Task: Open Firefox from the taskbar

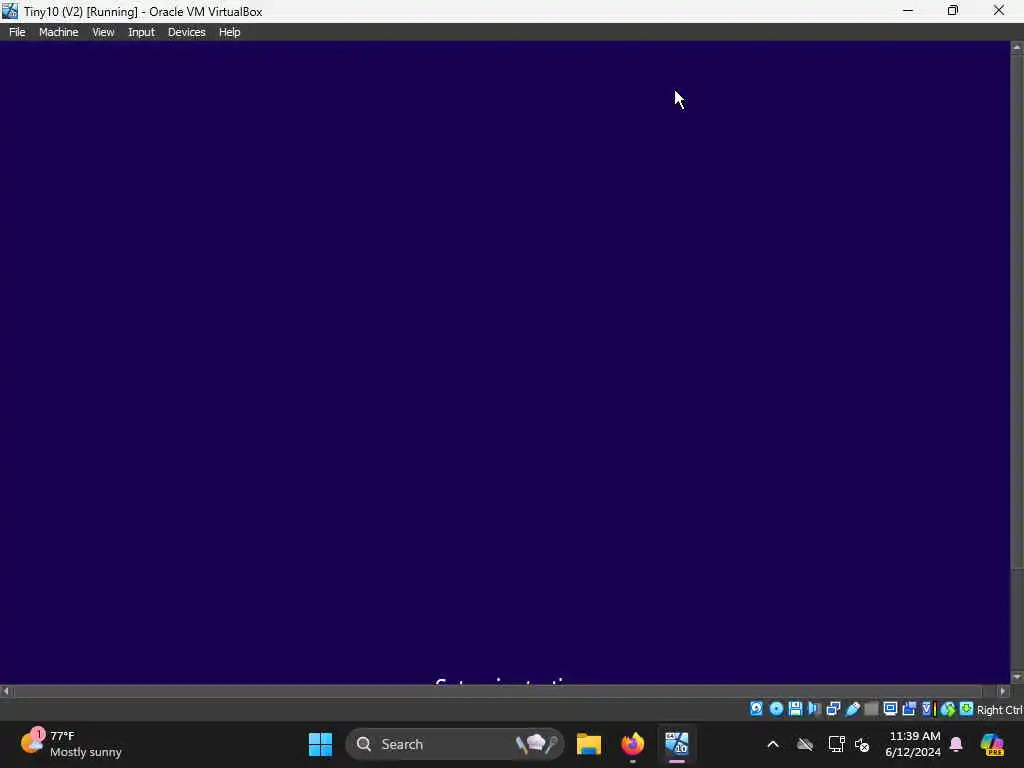Action: tap(632, 744)
